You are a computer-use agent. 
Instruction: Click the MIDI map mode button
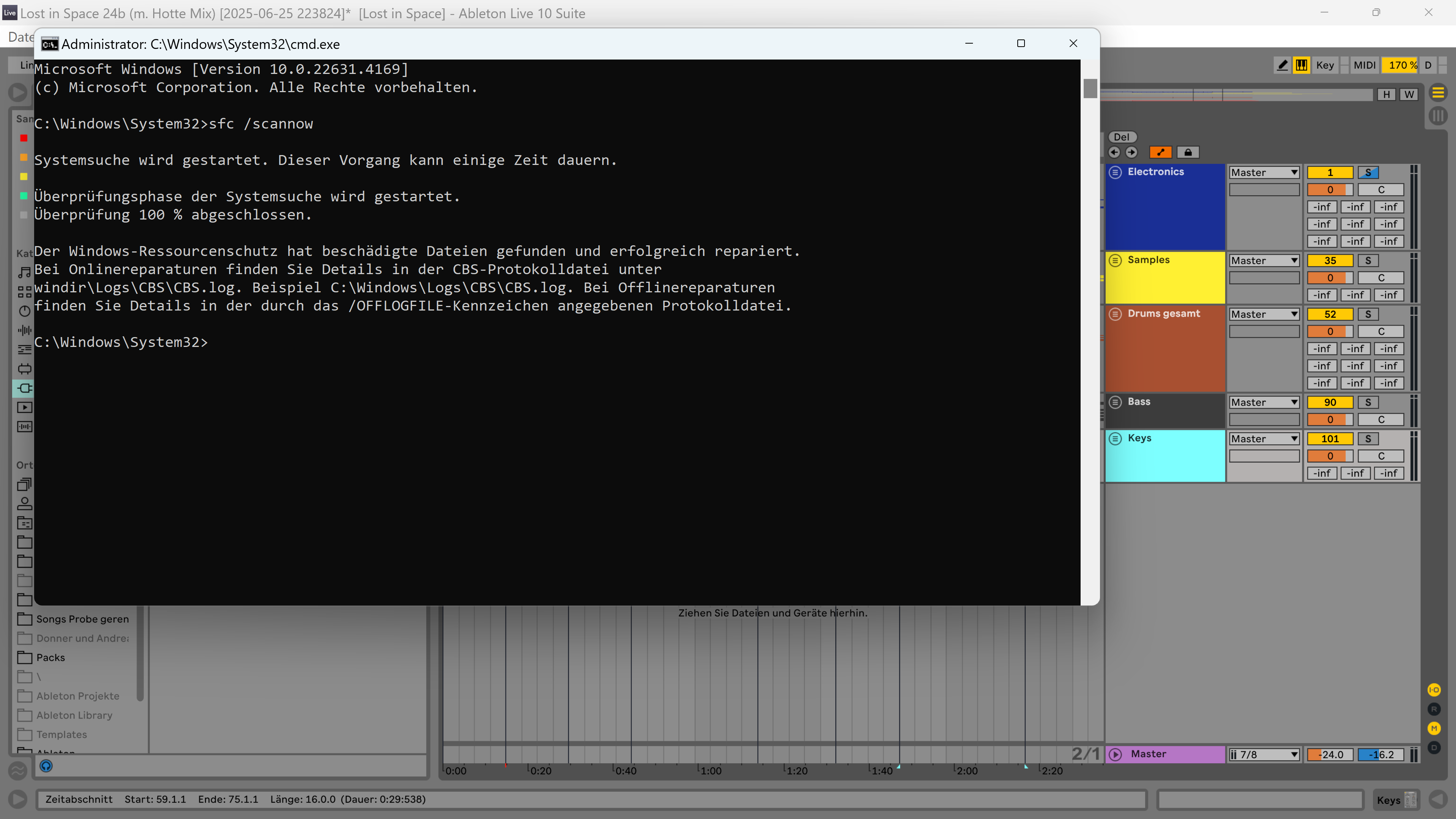(x=1365, y=65)
